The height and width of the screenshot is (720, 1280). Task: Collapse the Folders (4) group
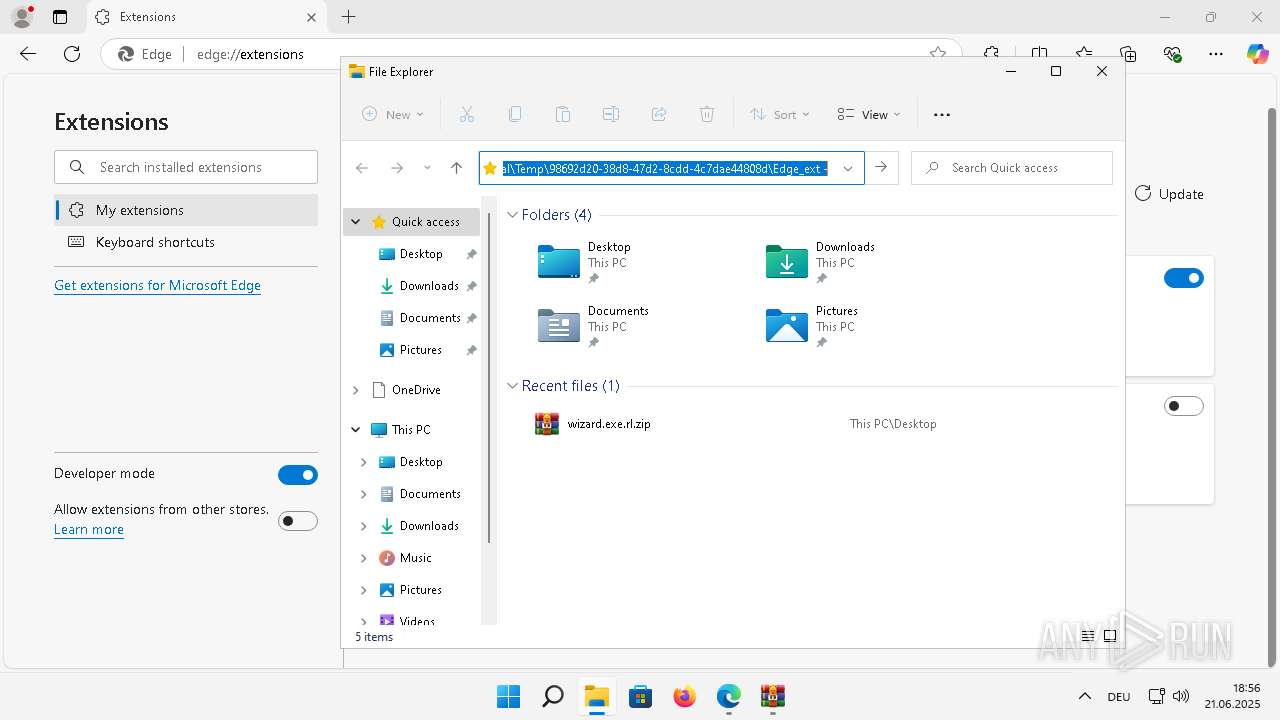click(512, 215)
